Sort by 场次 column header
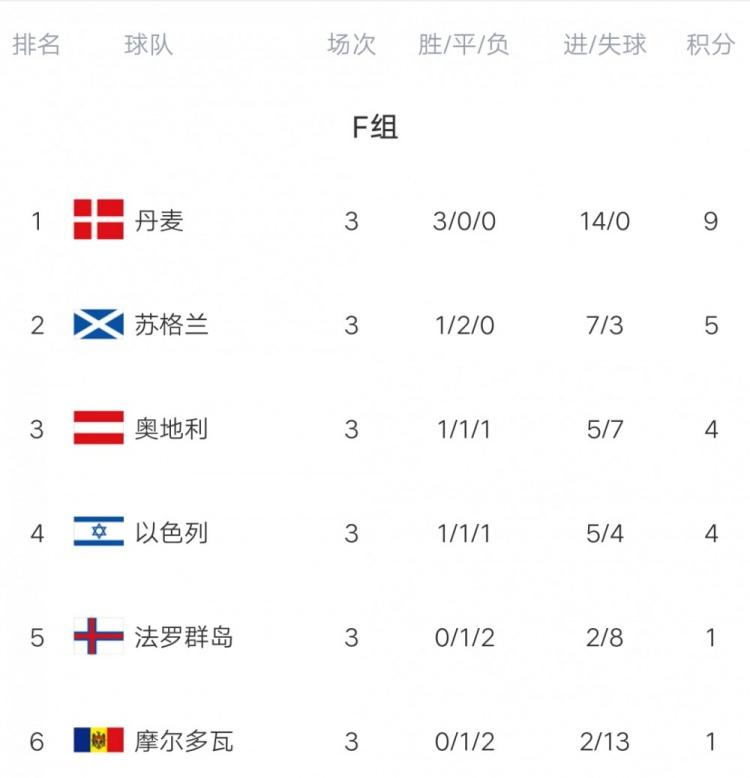Image resolution: width=750 pixels, height=778 pixels. pos(351,45)
